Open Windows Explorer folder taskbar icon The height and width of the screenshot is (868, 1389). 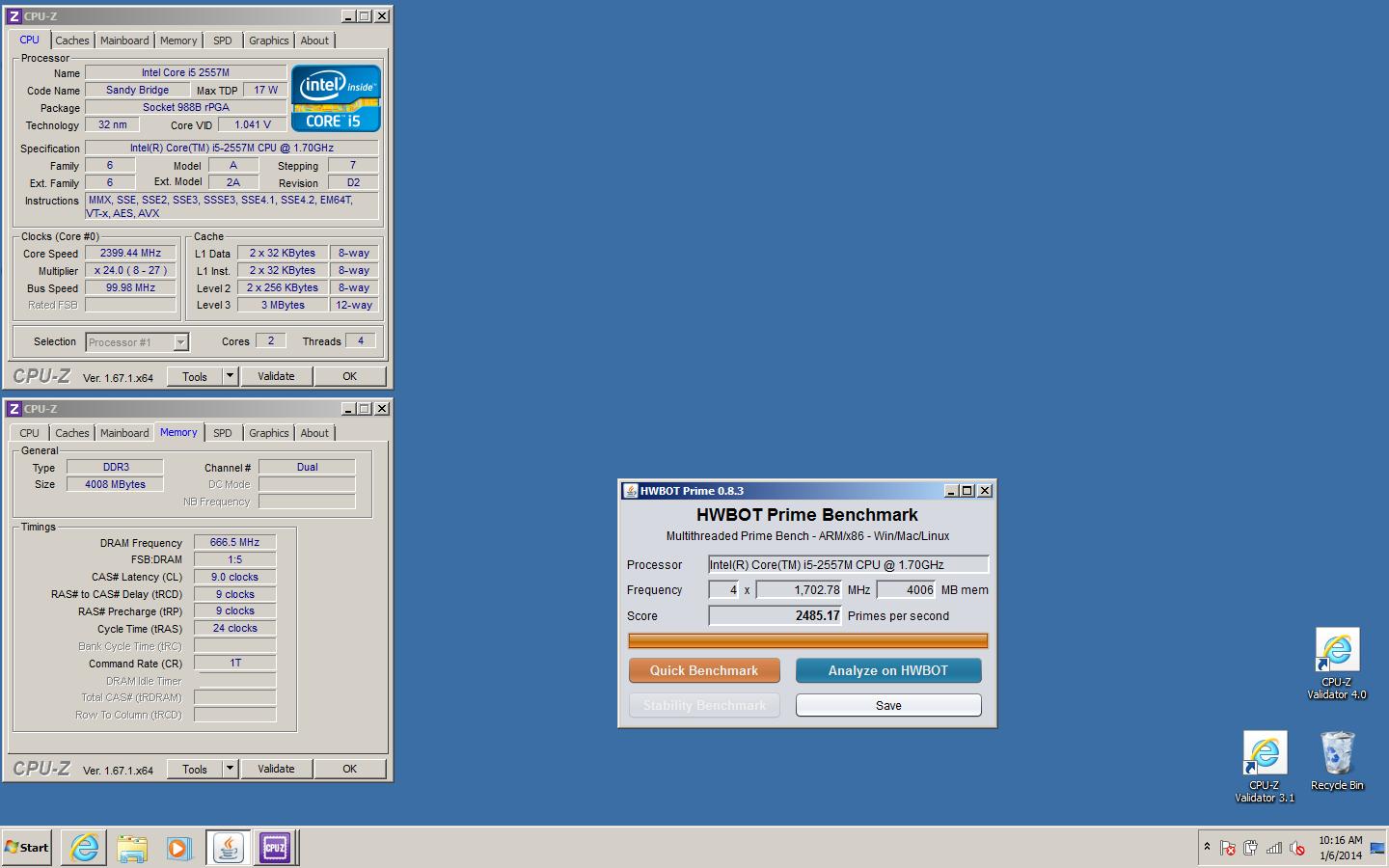(x=132, y=848)
